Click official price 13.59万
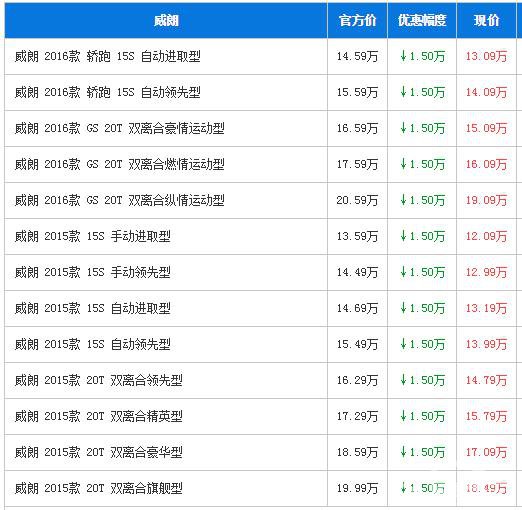 click(x=357, y=236)
